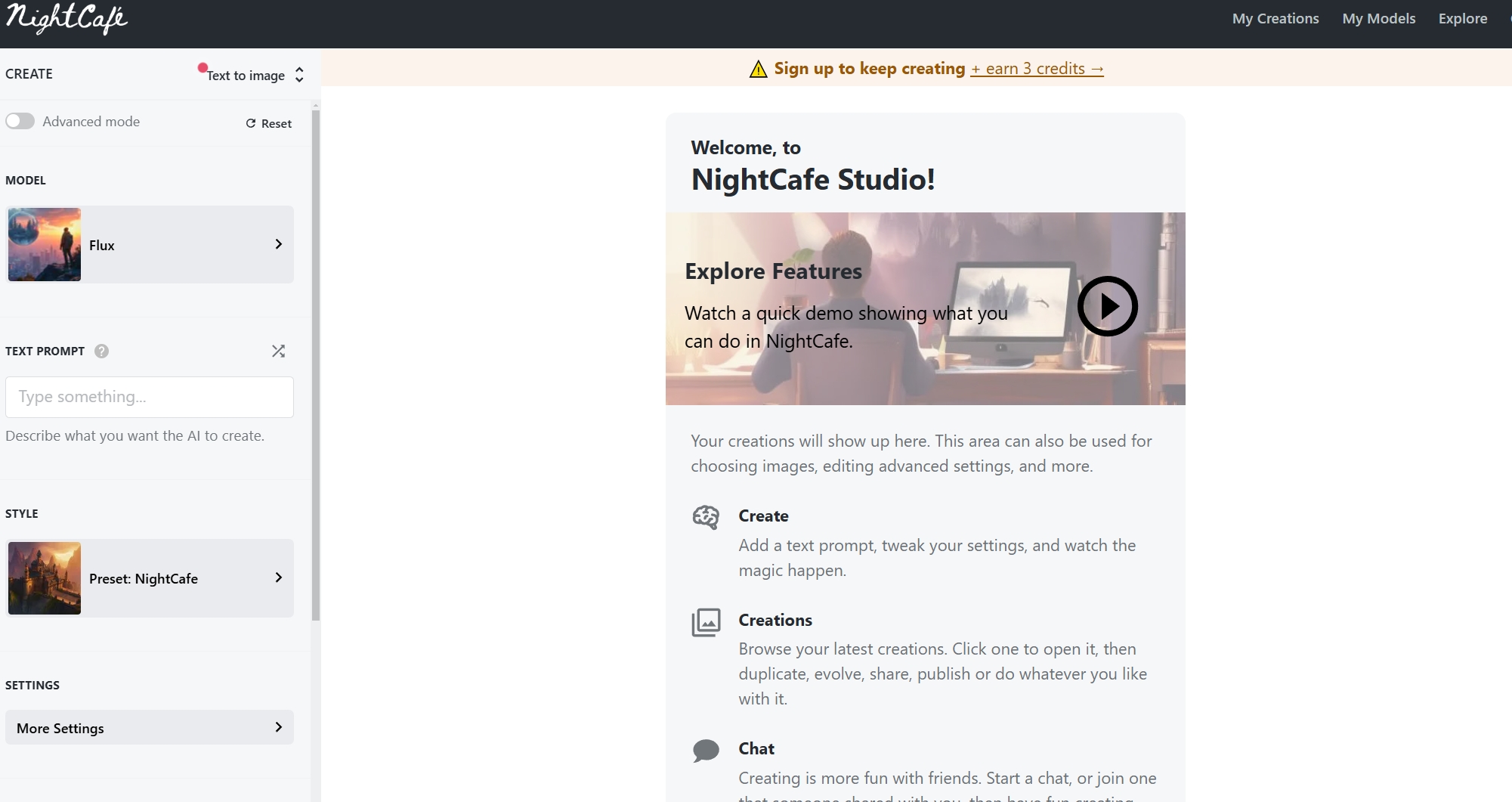Click the warning triangle icon in banner
The height and width of the screenshot is (802, 1512).
[758, 69]
